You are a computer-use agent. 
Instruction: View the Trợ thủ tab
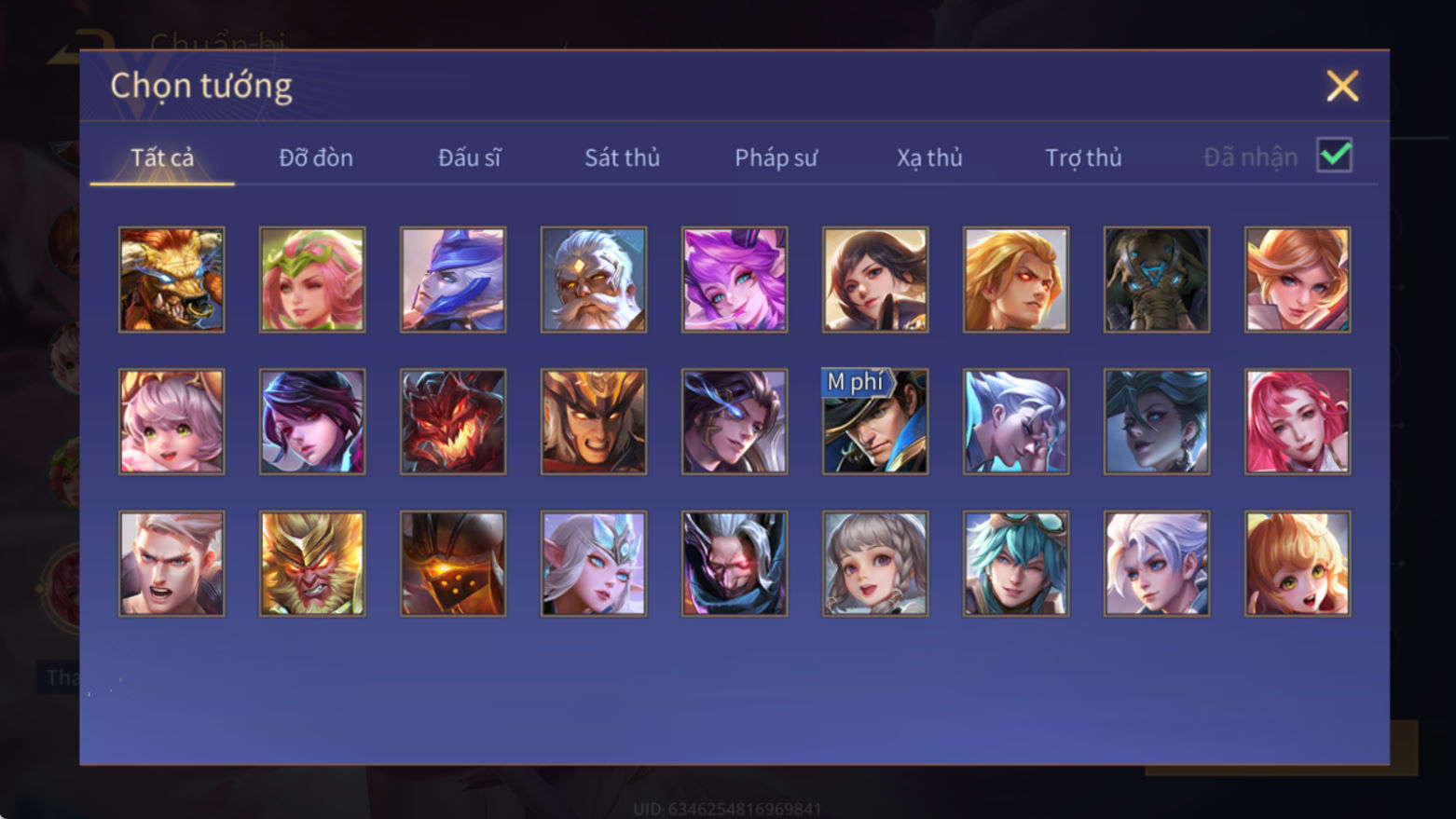pos(1083,157)
